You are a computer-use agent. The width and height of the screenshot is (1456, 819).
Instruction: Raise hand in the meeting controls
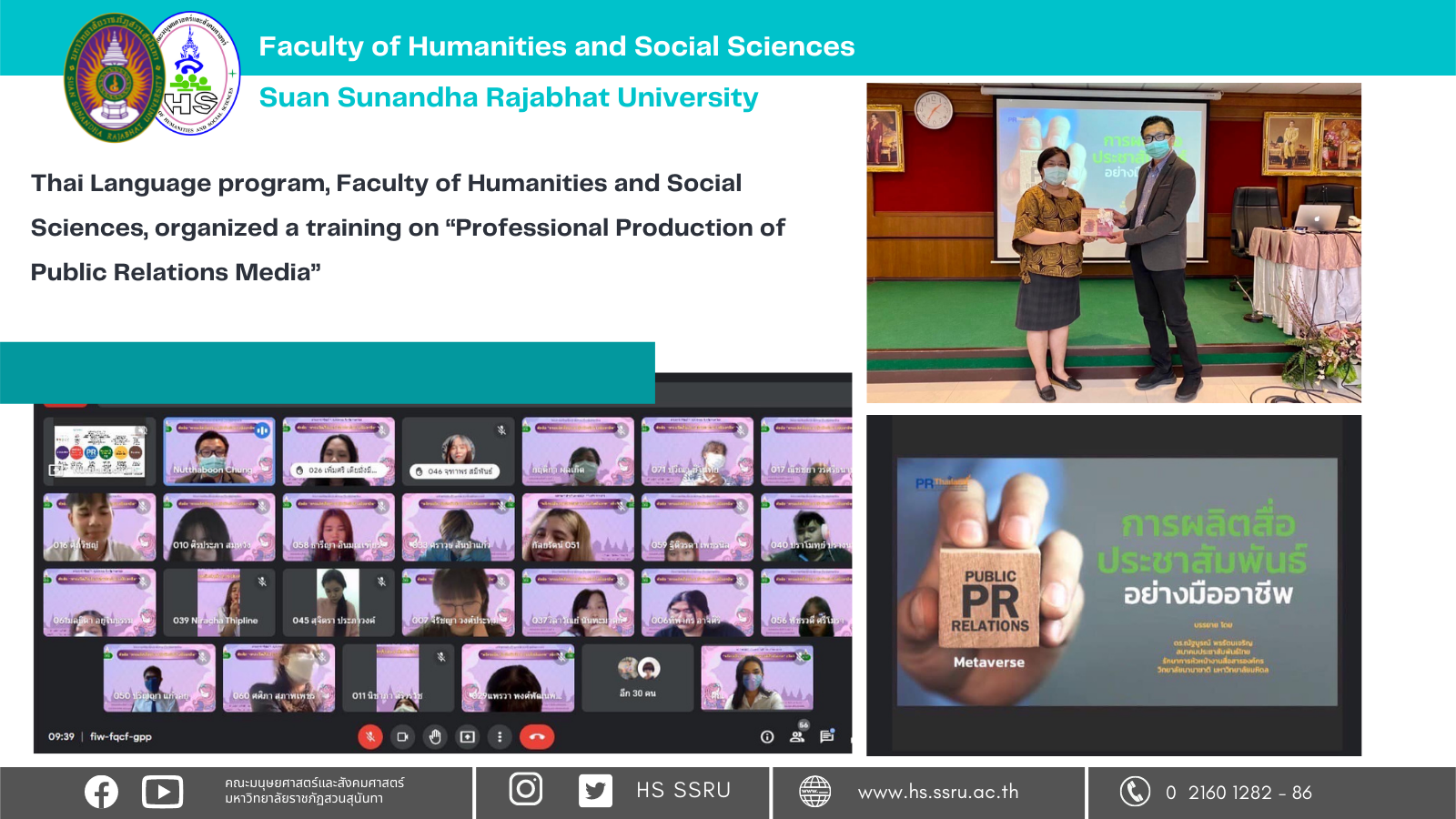435,737
